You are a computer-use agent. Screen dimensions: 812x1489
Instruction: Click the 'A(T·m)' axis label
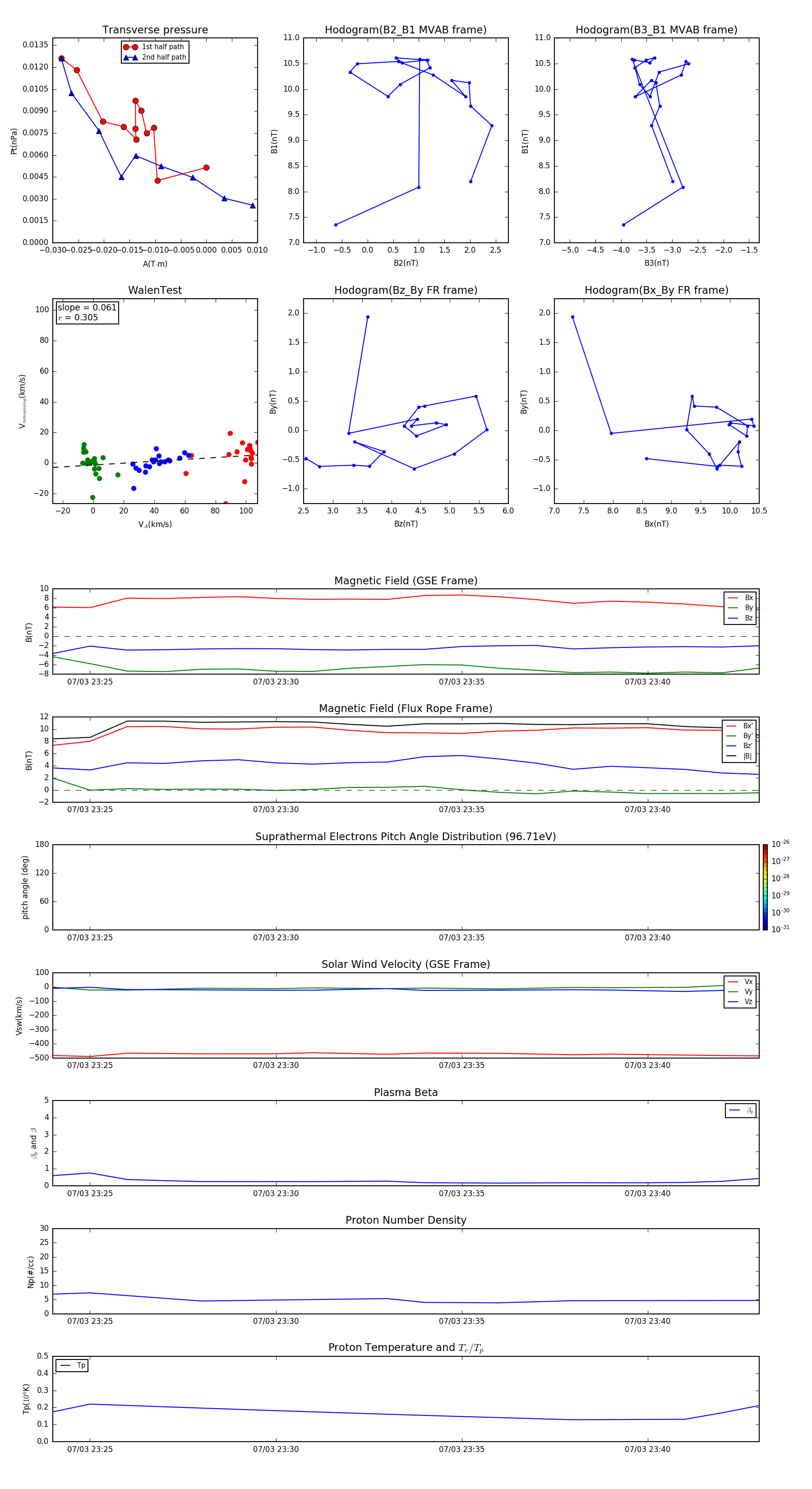tap(155, 264)
